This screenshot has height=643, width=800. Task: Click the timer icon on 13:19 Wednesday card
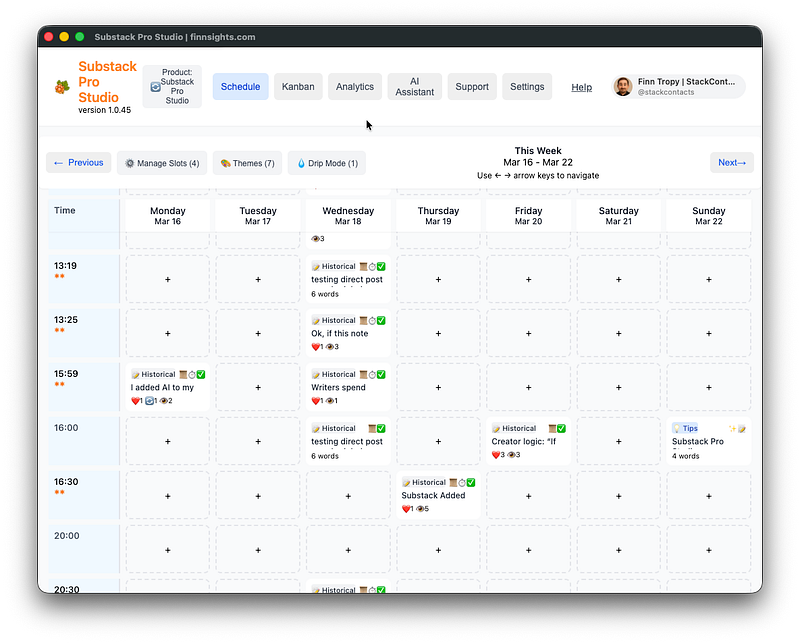[x=372, y=266]
